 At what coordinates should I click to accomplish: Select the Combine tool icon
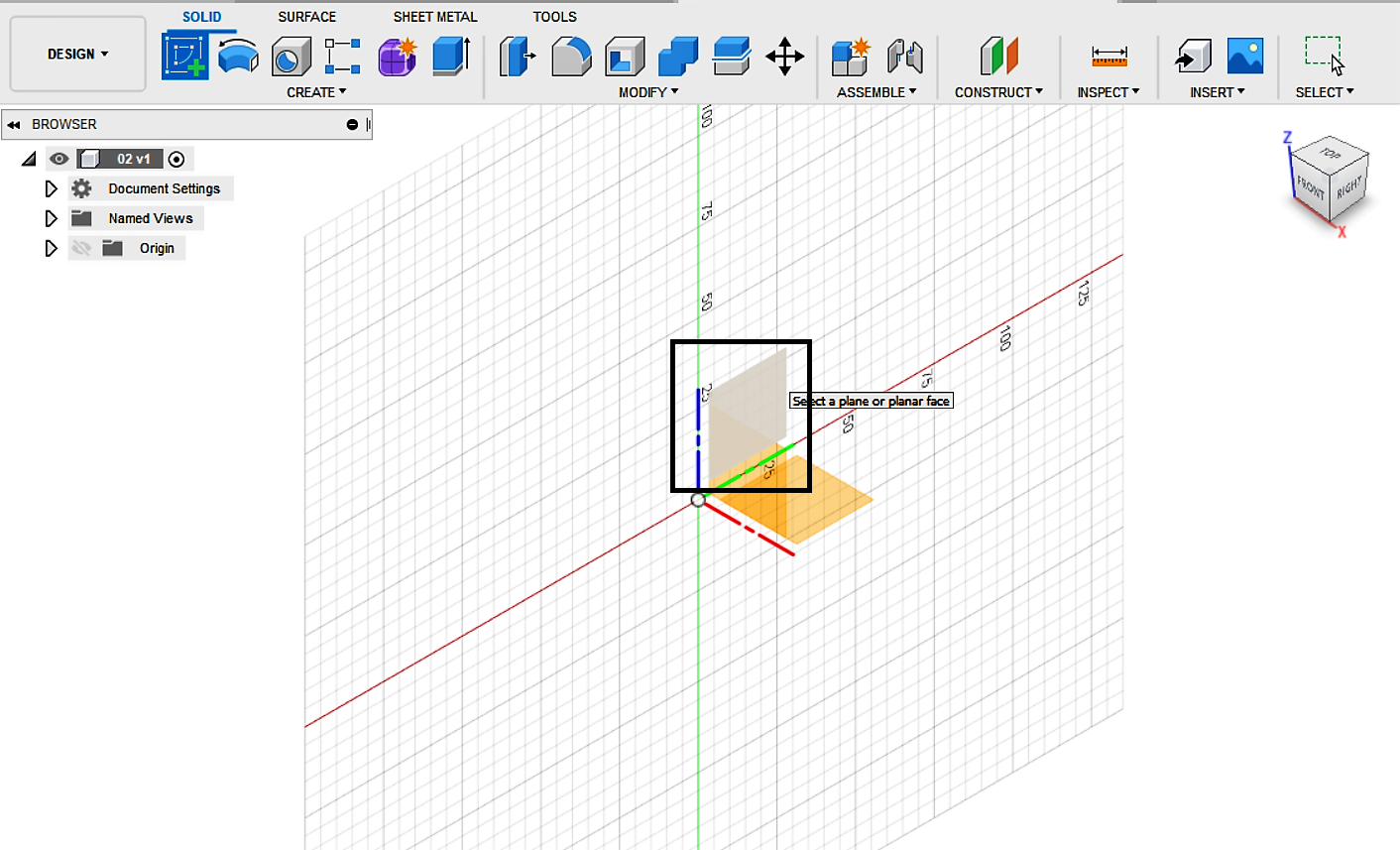coord(678,57)
